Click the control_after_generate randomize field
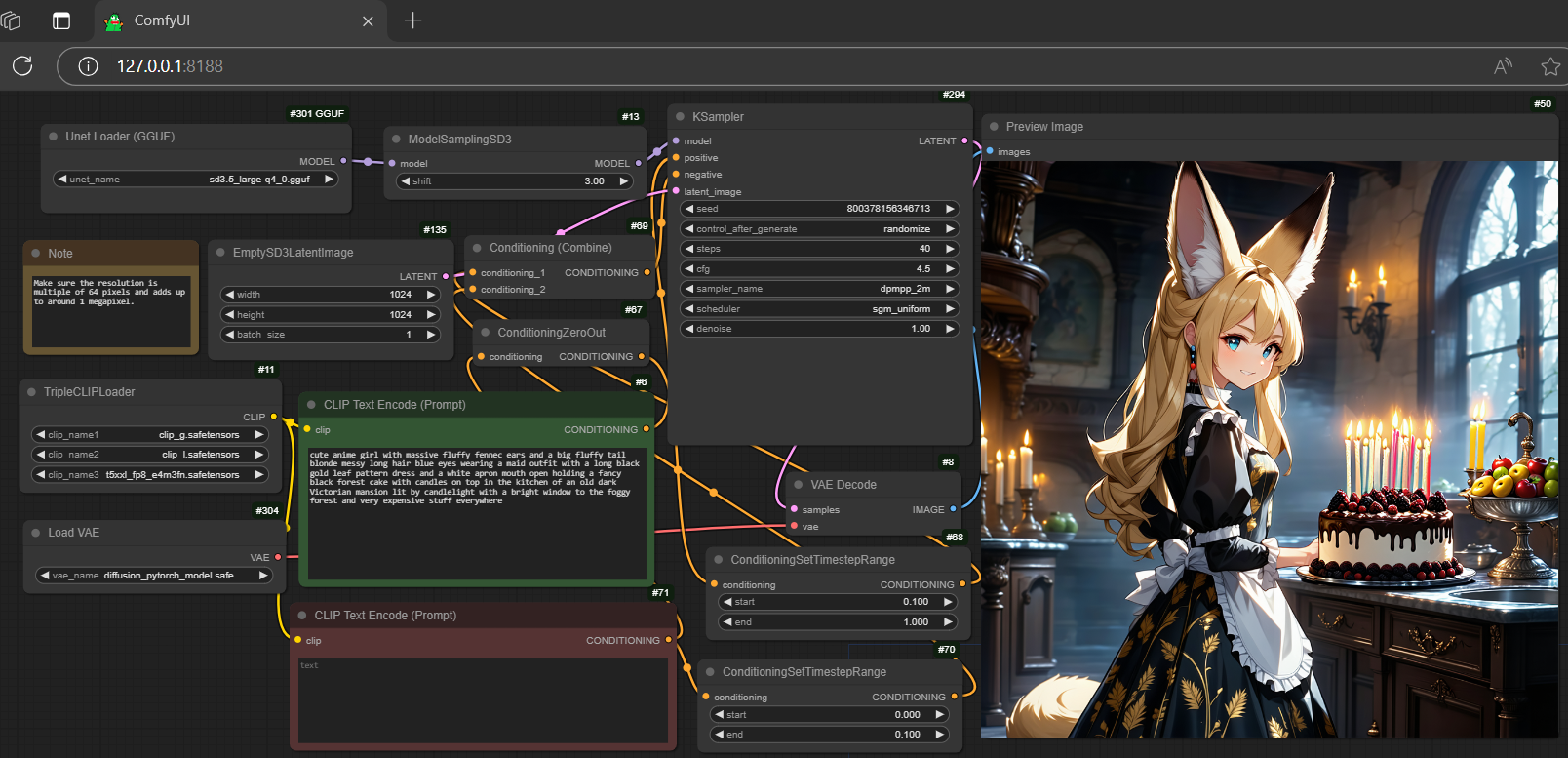 point(818,229)
